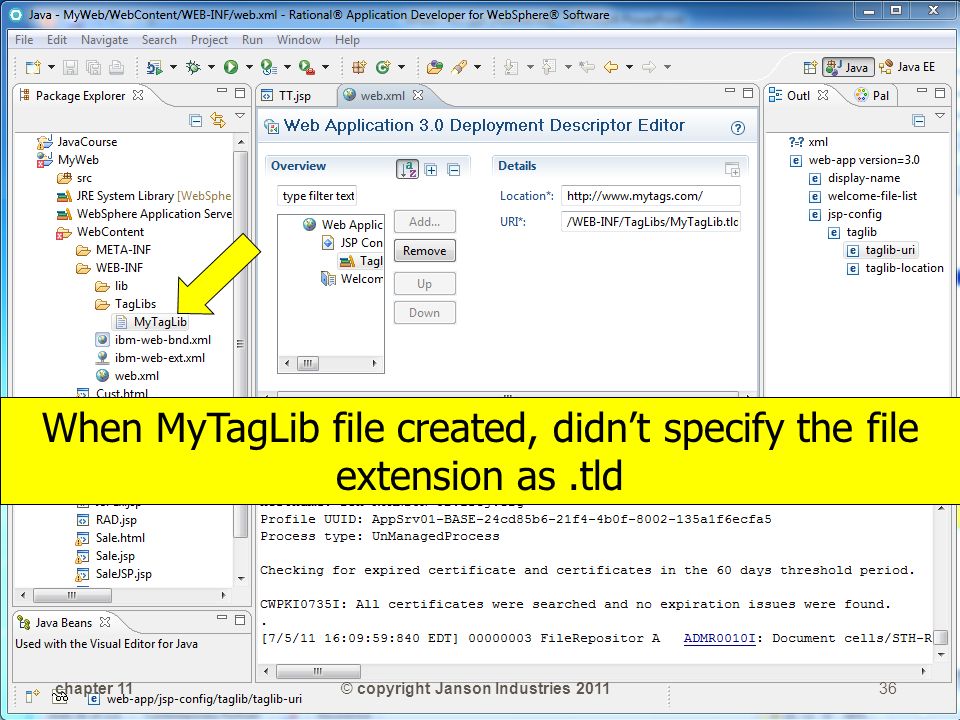Select MyTagLib file in Package Explorer

point(152,322)
